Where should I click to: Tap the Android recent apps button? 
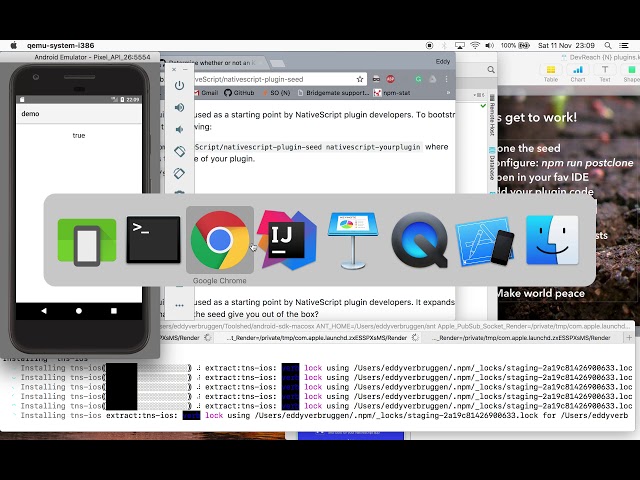coord(114,311)
